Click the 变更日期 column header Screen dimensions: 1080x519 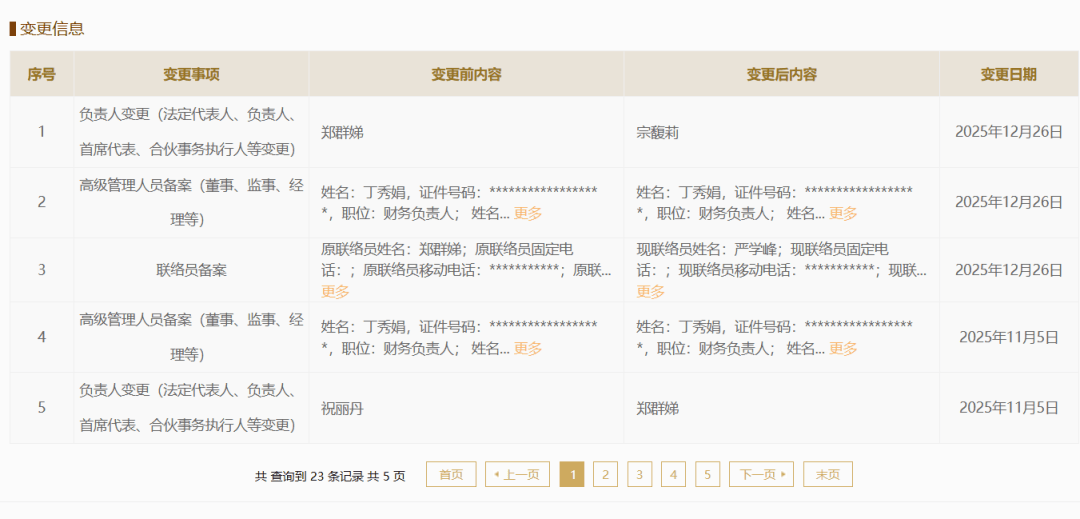click(x=1008, y=74)
